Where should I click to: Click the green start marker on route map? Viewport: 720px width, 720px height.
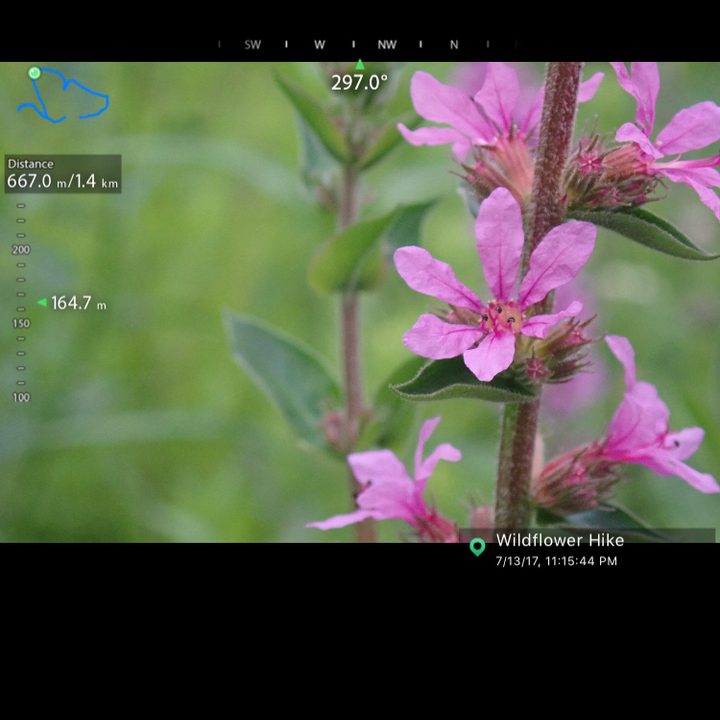point(34,73)
